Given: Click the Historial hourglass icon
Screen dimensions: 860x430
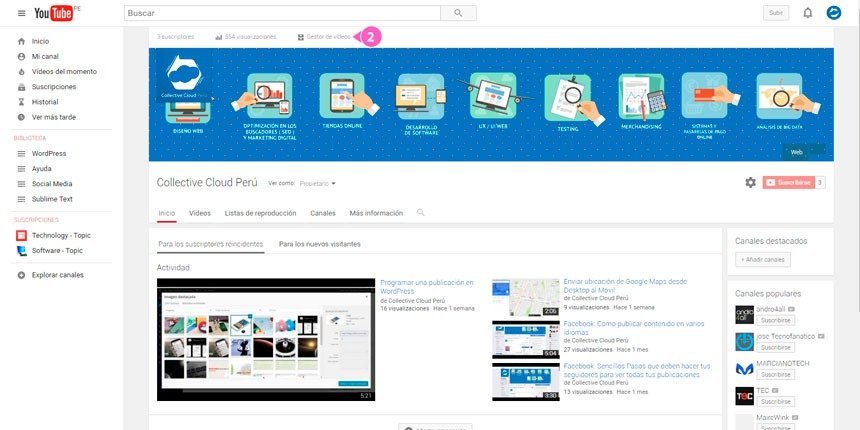Looking at the screenshot, I should (21, 102).
